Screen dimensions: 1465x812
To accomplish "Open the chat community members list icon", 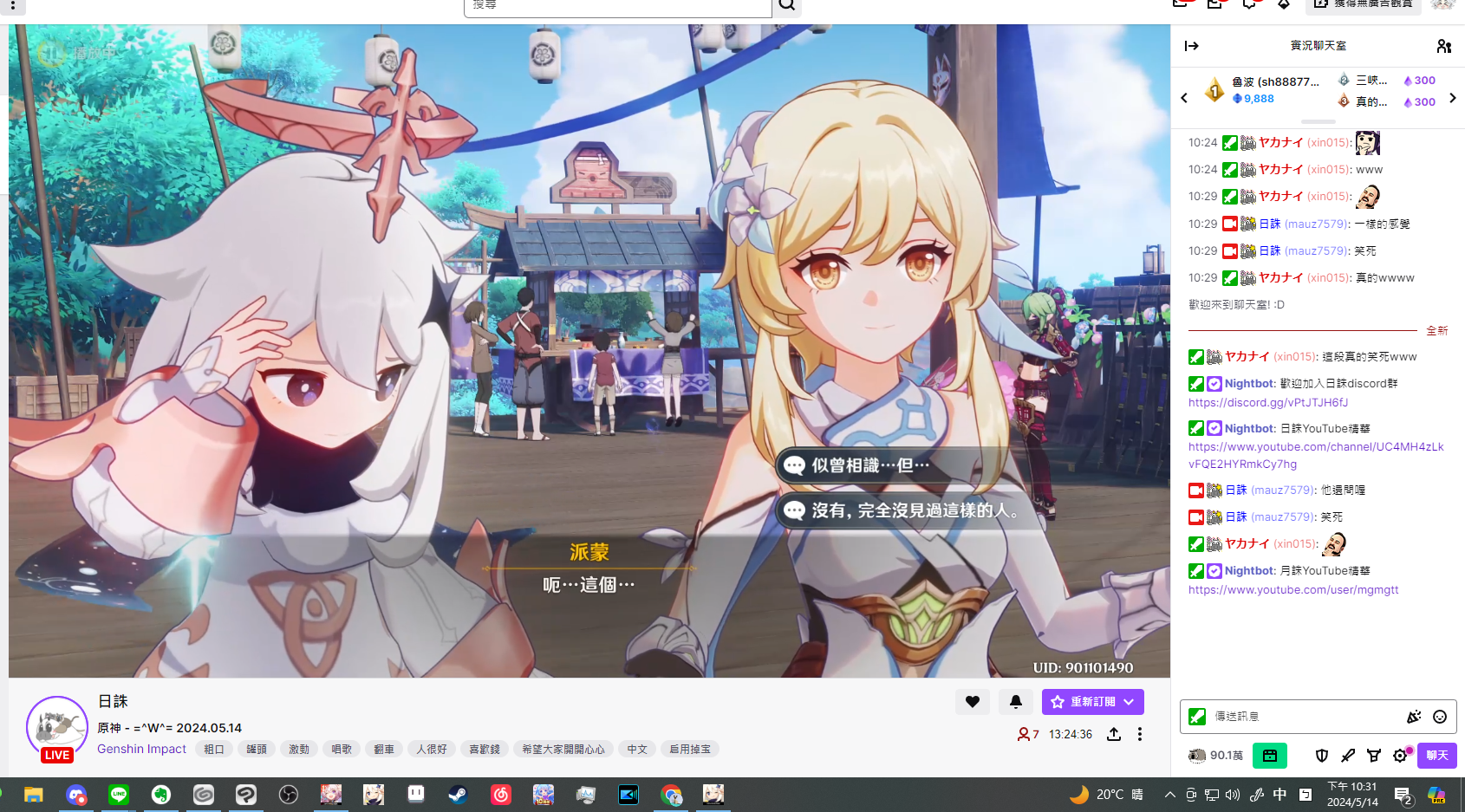I will click(x=1443, y=46).
